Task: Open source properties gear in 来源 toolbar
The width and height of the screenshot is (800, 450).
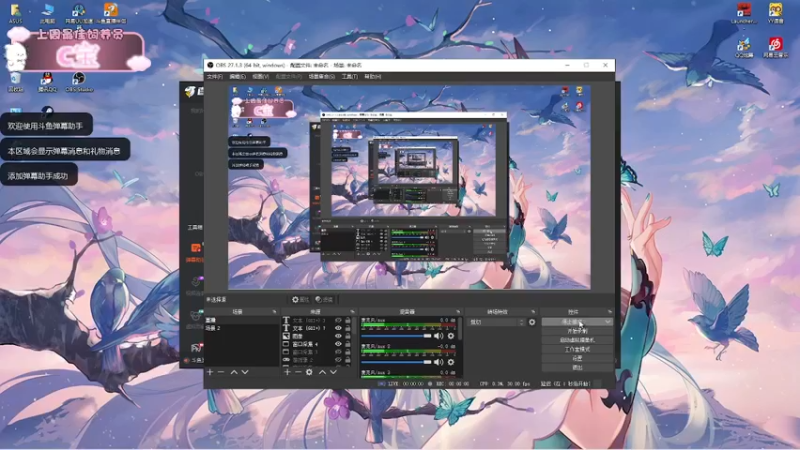Action: 309,372
